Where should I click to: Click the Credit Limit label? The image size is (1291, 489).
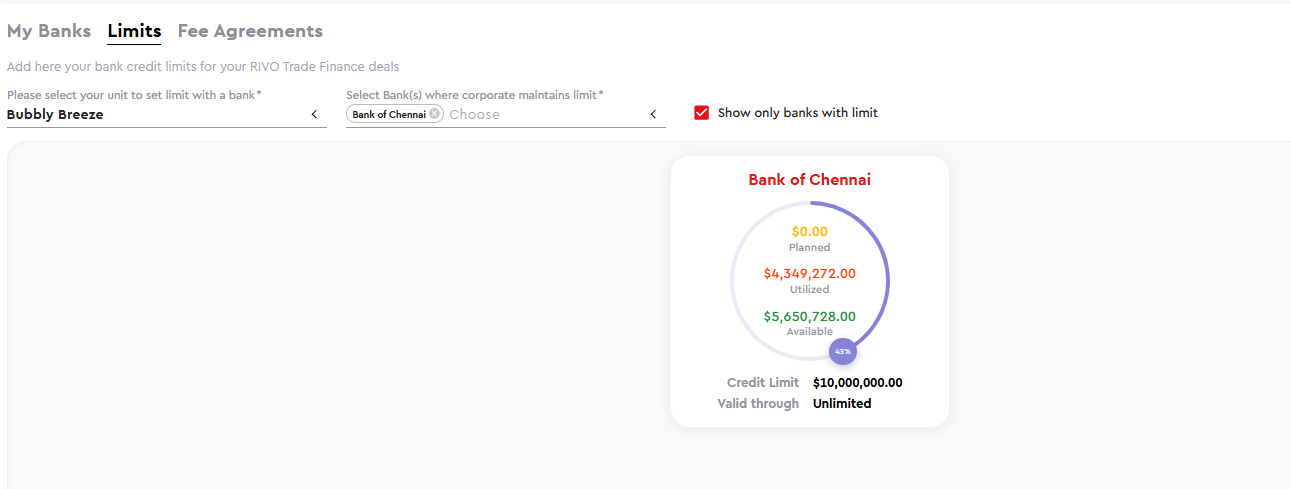click(x=763, y=382)
